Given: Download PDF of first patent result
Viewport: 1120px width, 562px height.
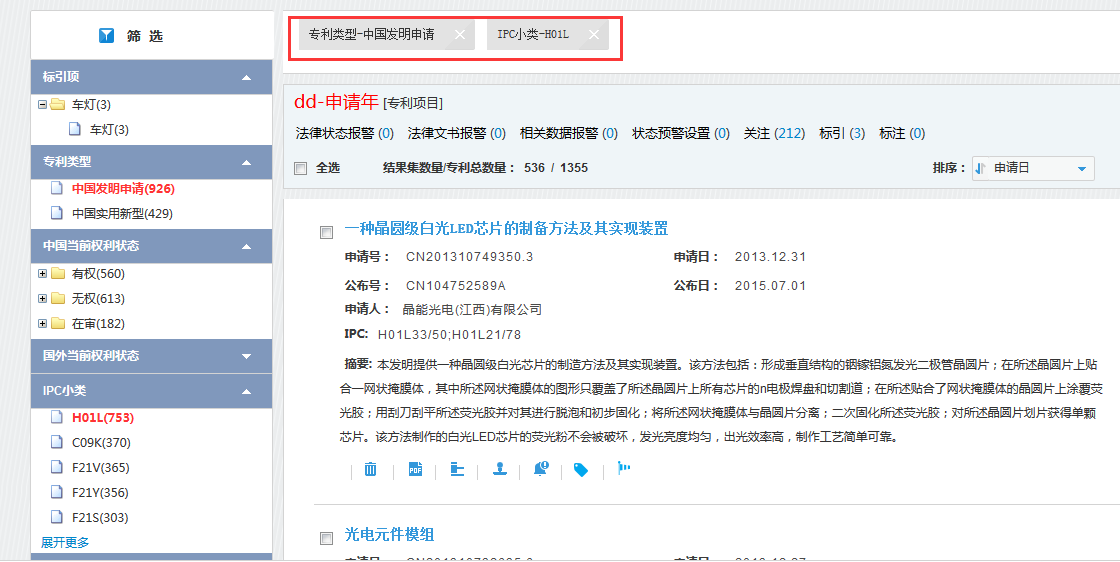Looking at the screenshot, I should click(x=415, y=469).
